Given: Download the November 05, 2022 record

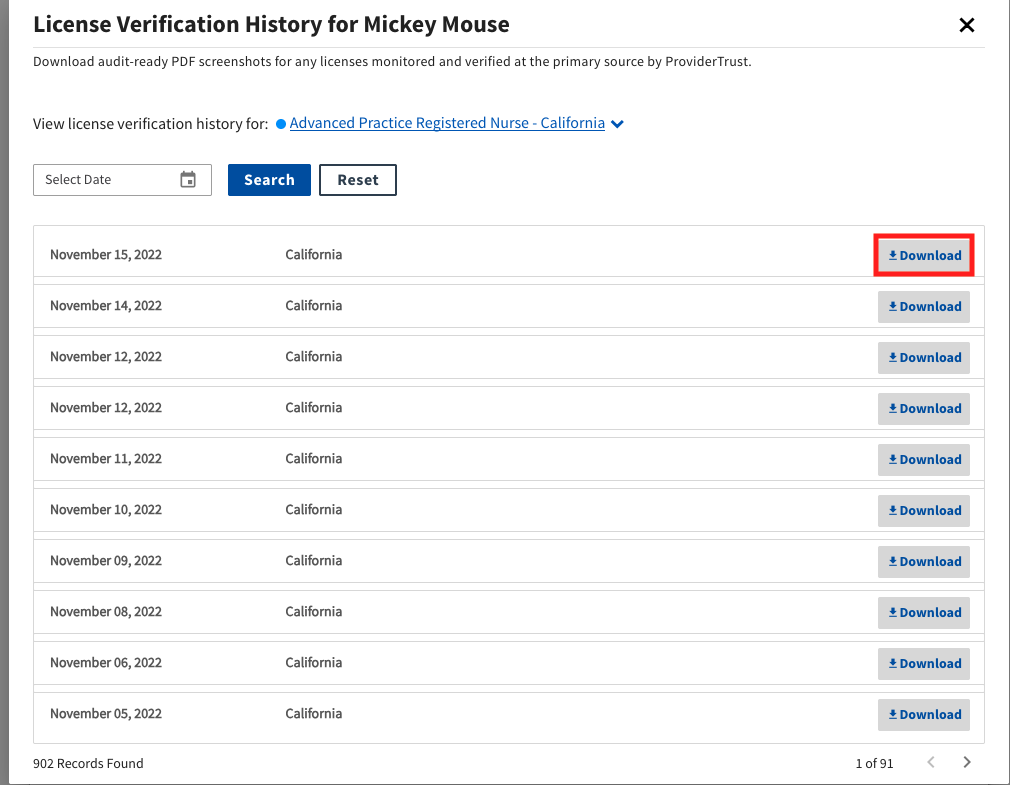Looking at the screenshot, I should click(924, 715).
